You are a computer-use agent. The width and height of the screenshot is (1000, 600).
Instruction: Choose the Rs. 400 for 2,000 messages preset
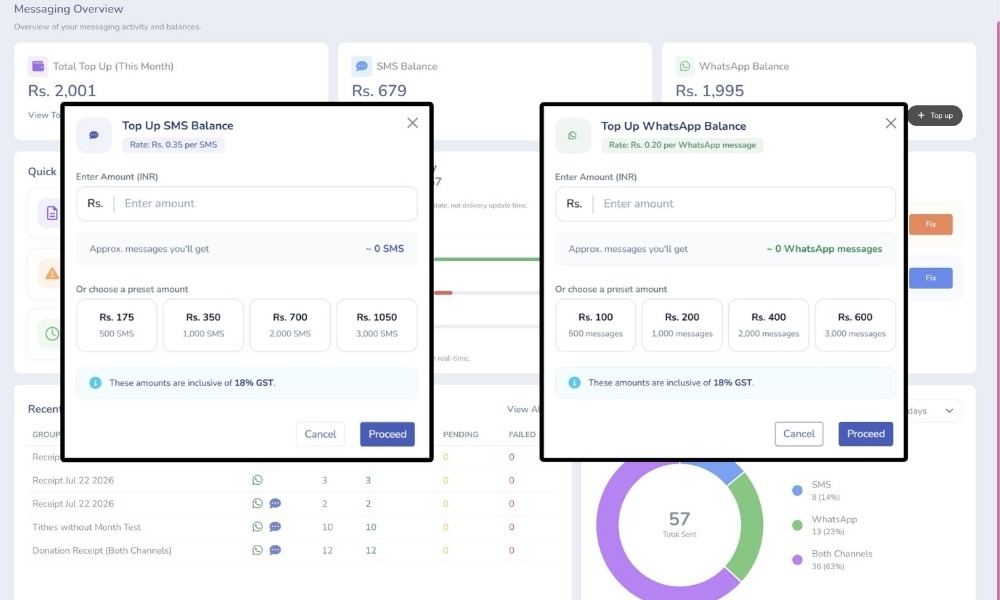coord(768,325)
